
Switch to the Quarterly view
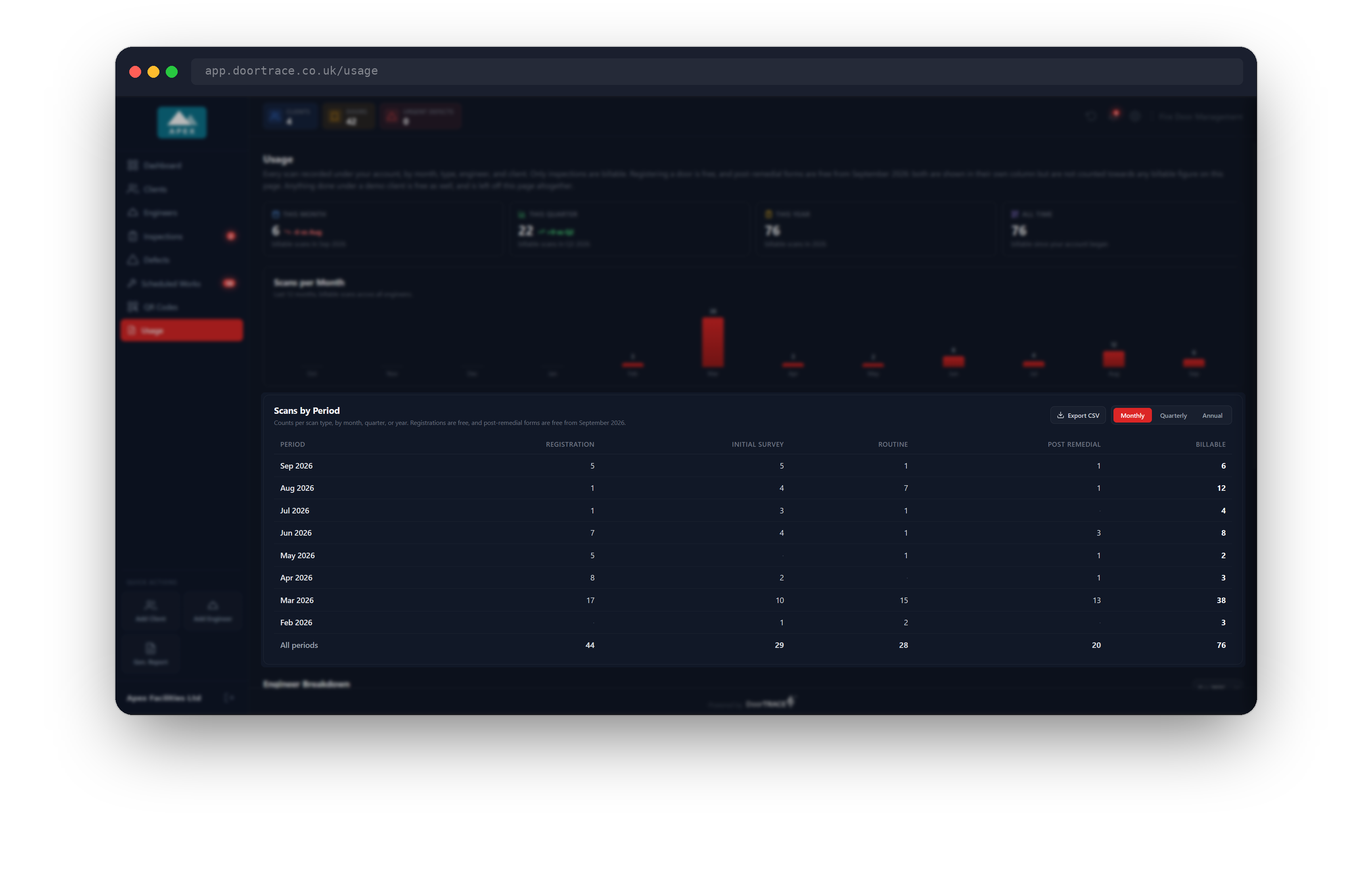pos(1173,415)
